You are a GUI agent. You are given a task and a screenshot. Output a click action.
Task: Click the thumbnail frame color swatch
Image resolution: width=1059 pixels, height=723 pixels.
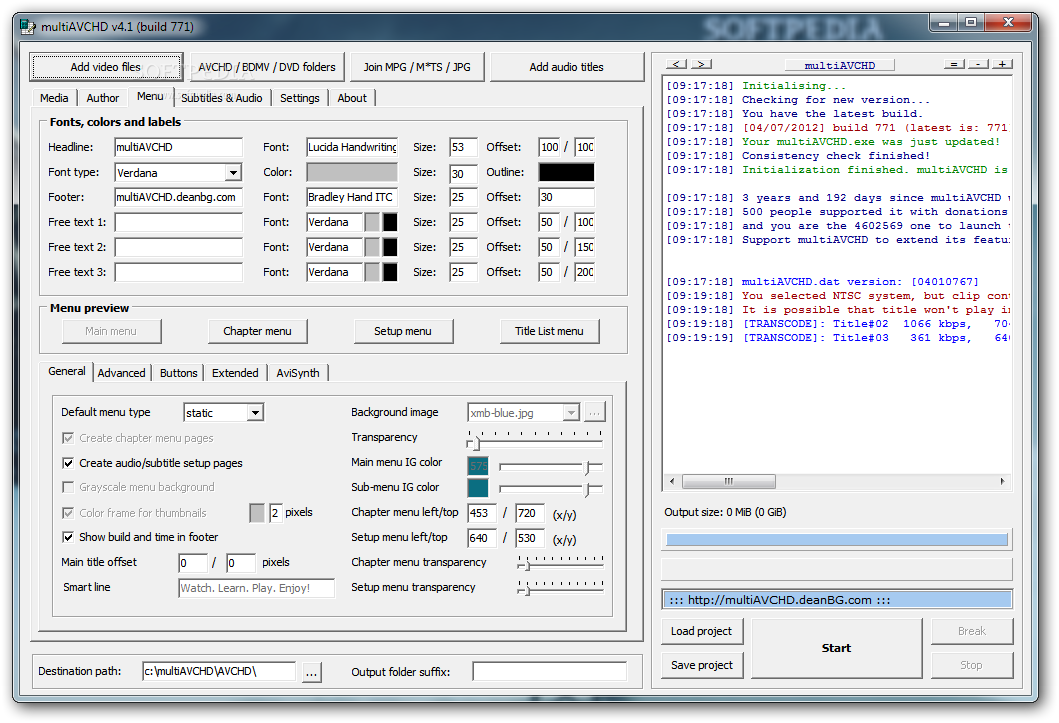click(257, 513)
